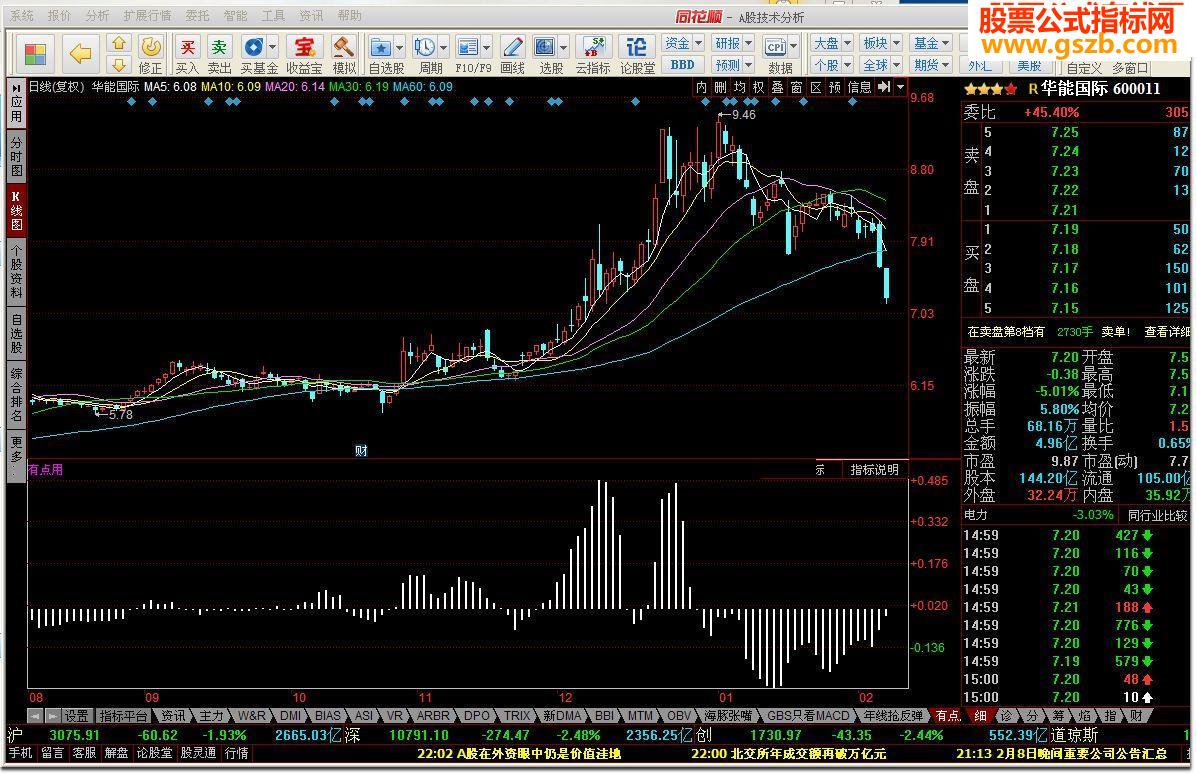Click the yellow down arrow icon
Image resolution: width=1196 pixels, height=774 pixels.
tap(118, 64)
